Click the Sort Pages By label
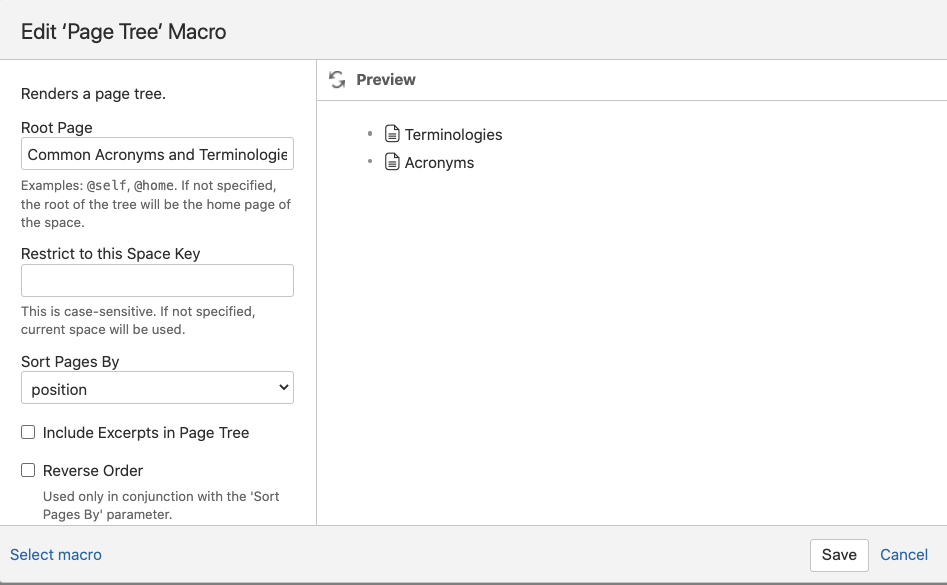This screenshot has height=585, width=947. [70, 362]
